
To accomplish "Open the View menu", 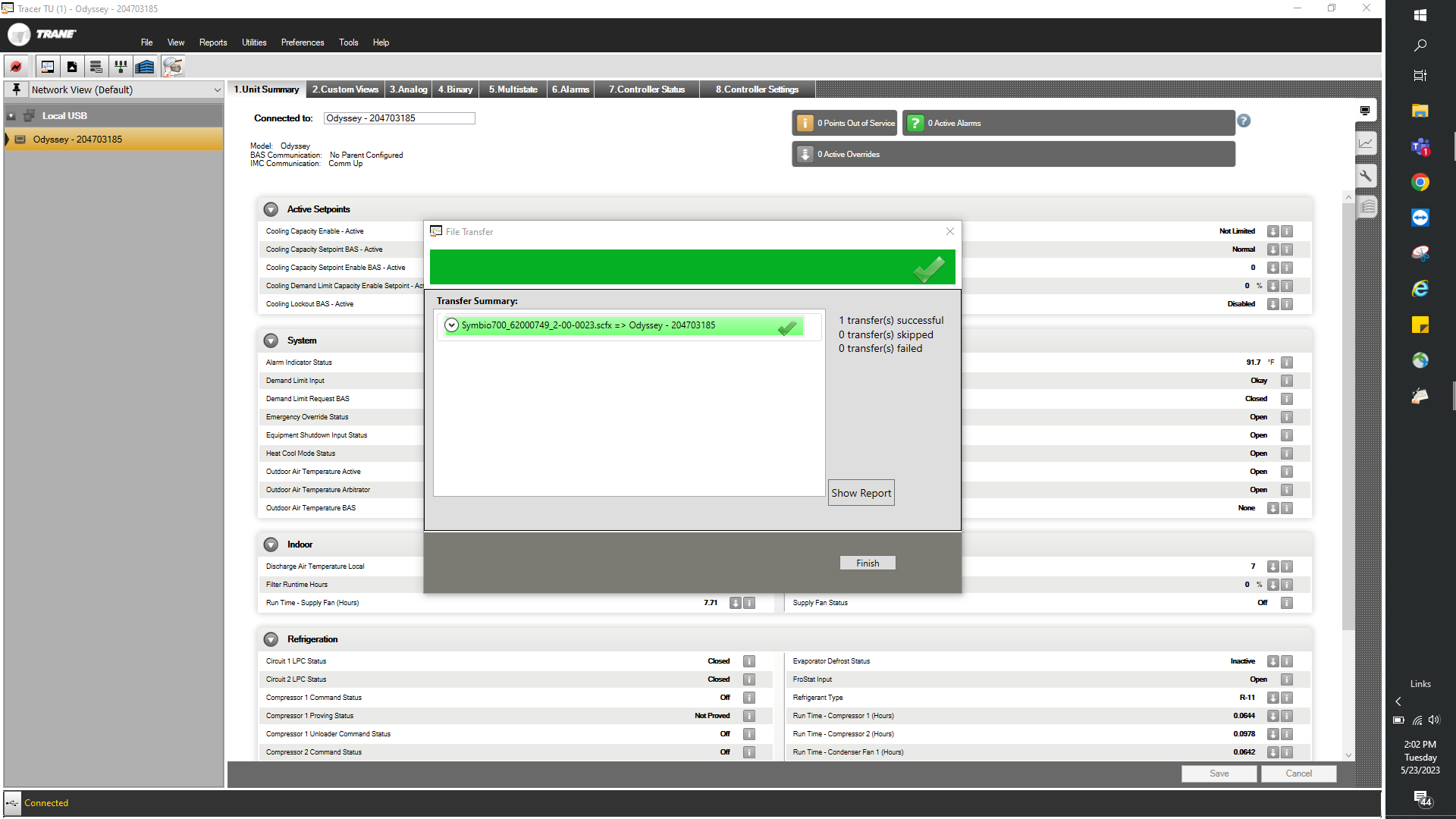I will click(176, 42).
